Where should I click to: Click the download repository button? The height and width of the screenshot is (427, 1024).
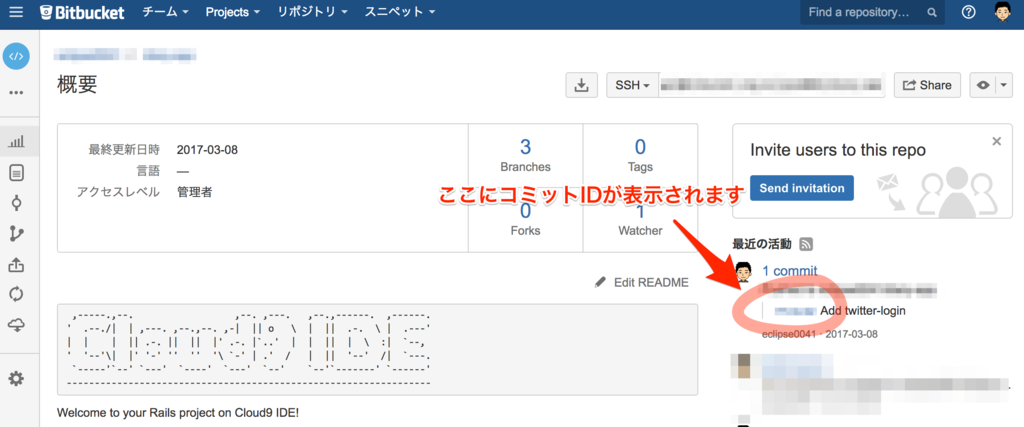click(581, 86)
